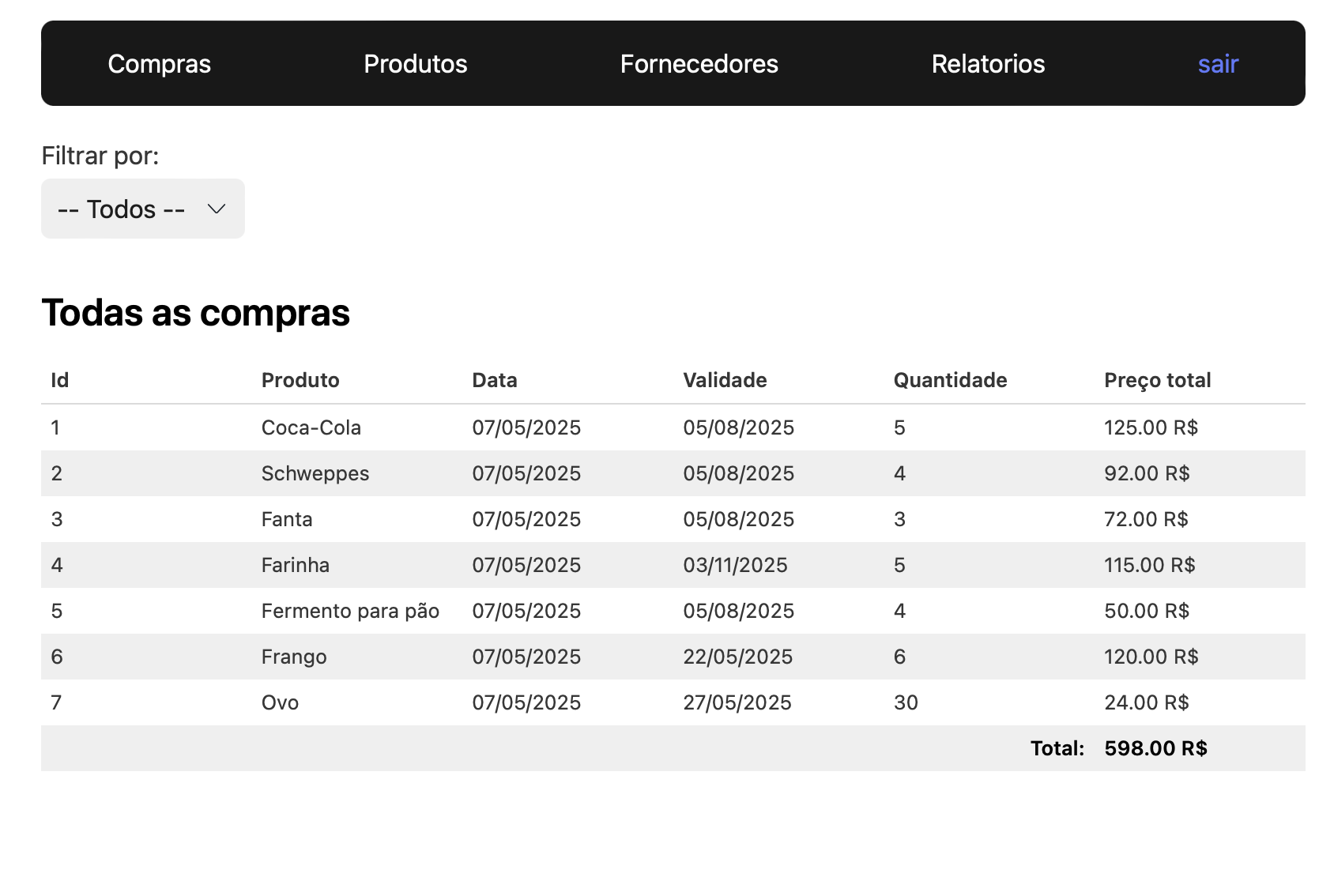Select the Schweppes product cell

point(315,473)
